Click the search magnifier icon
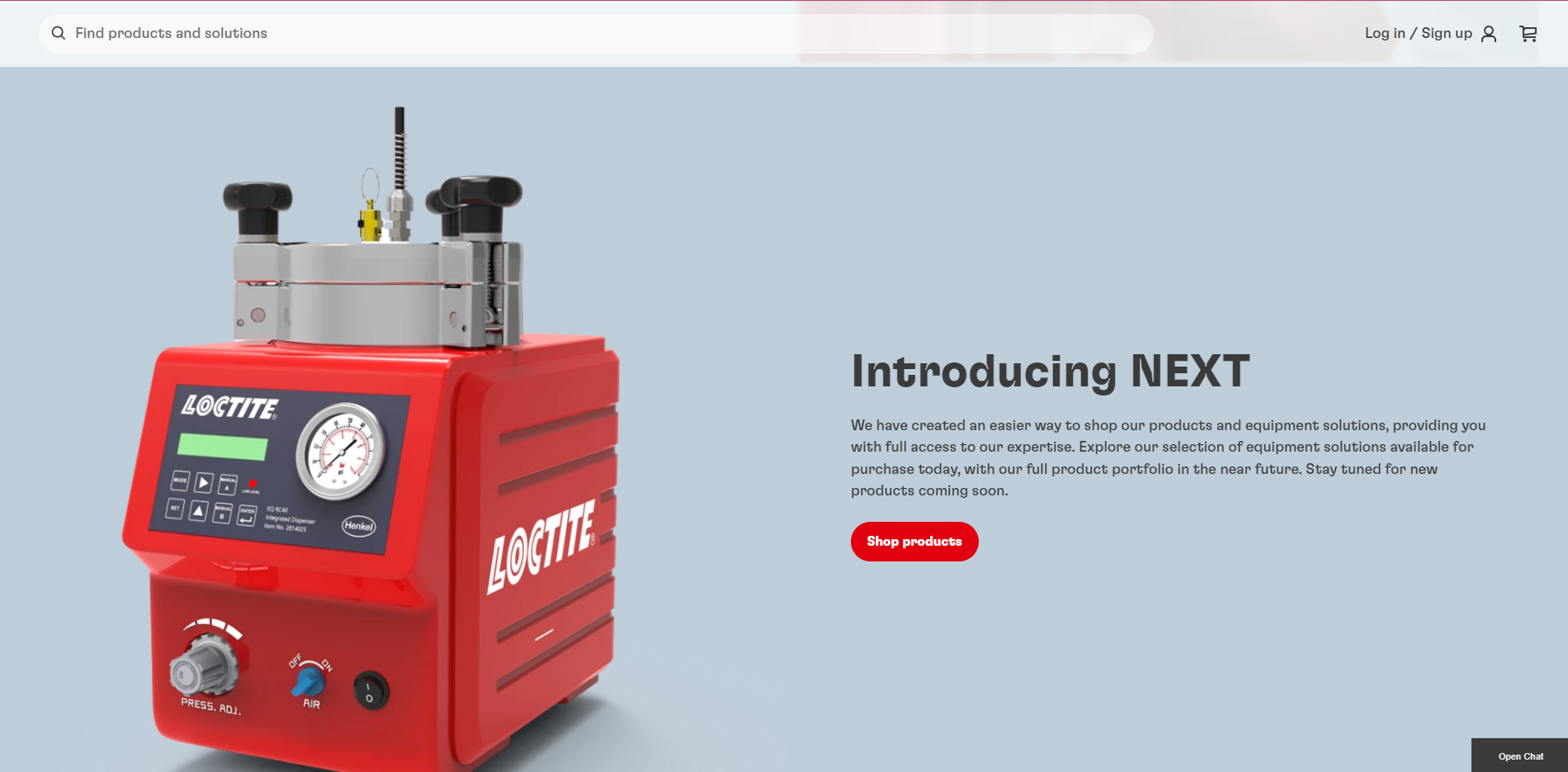Screen dimensions: 1568x772 [59, 33]
